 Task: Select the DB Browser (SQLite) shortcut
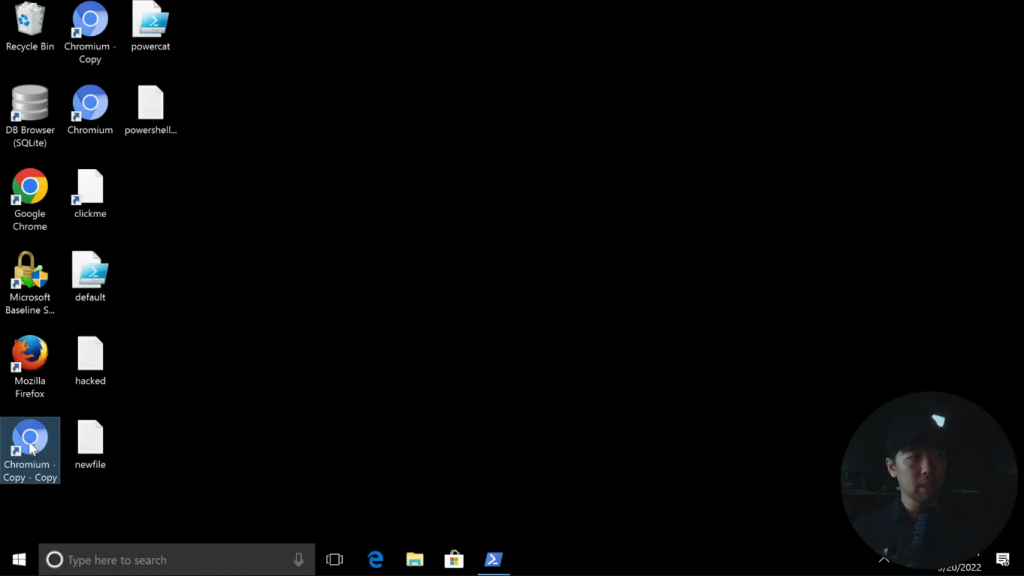(30, 116)
